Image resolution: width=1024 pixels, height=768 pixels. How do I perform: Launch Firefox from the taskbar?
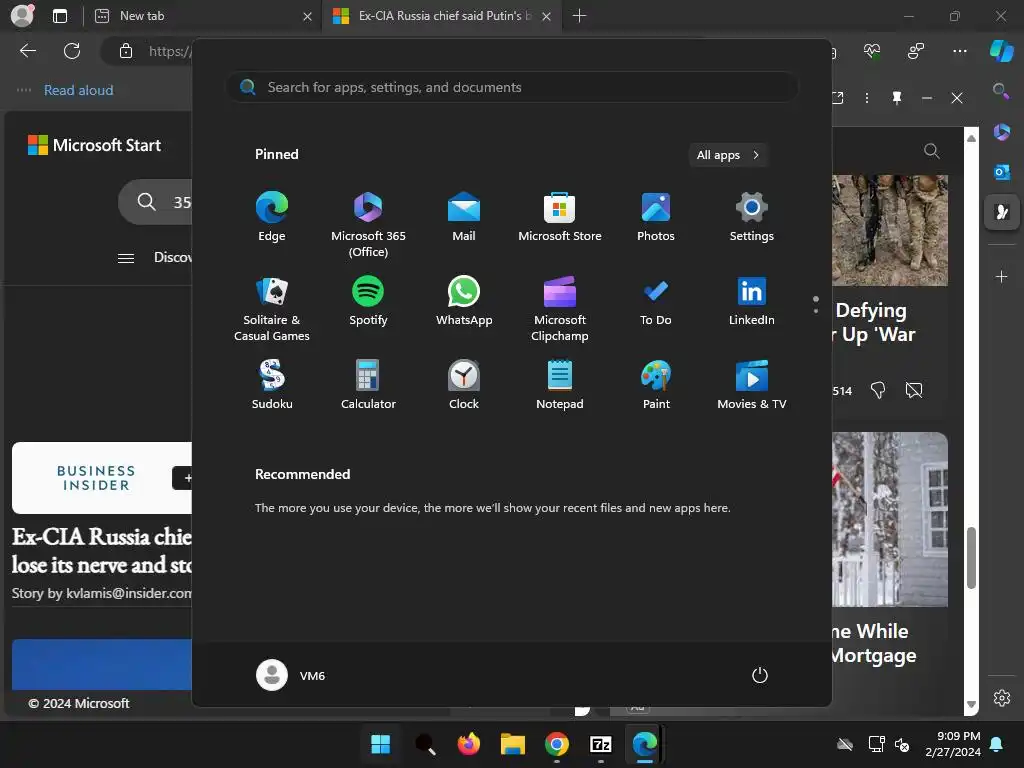[x=468, y=744]
